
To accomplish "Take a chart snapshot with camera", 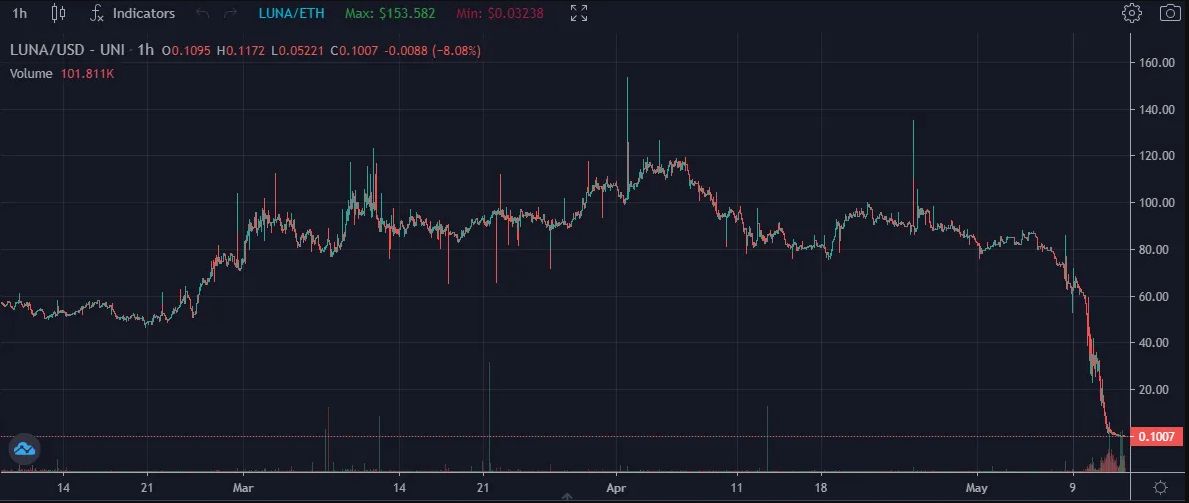I will (1171, 13).
